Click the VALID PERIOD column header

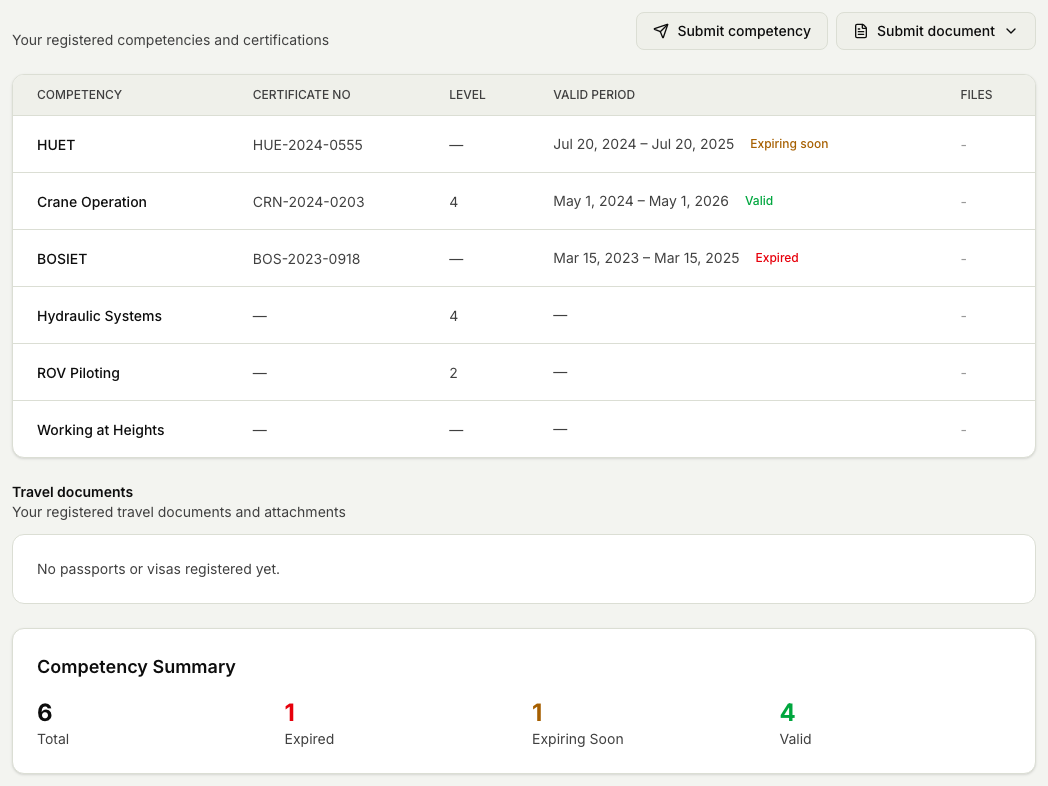coord(594,95)
